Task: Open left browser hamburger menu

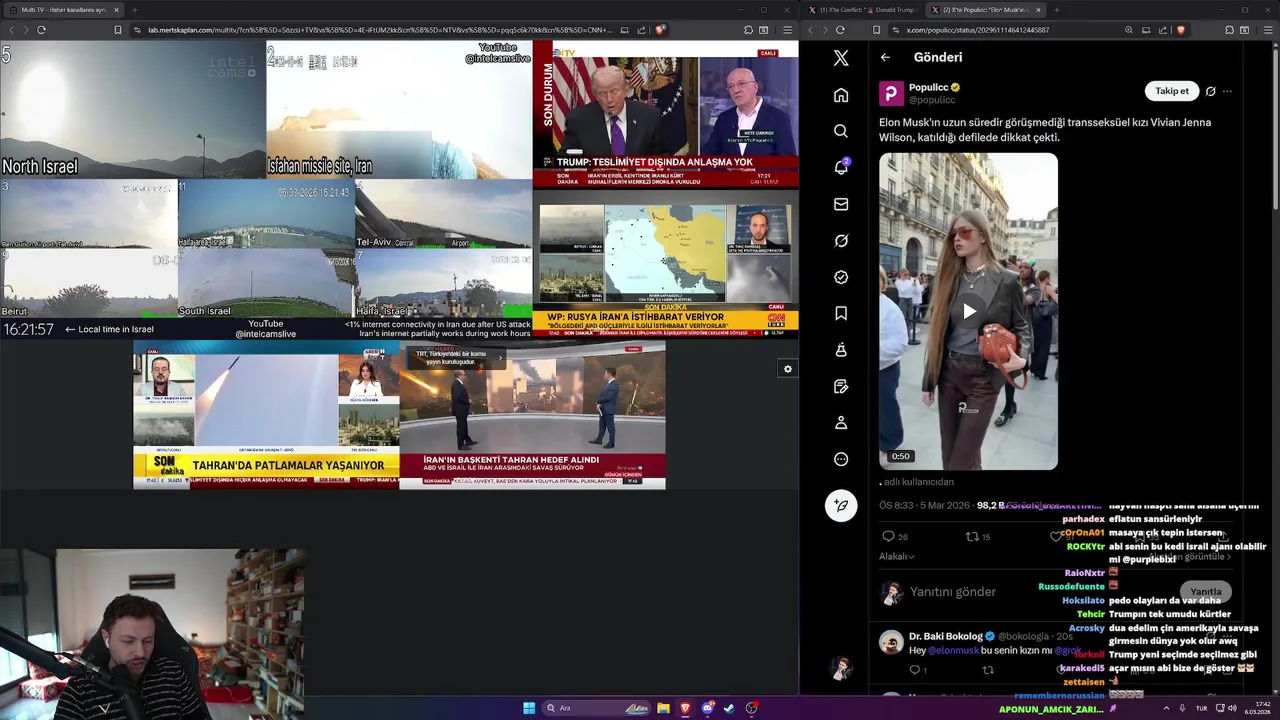Action: (787, 30)
